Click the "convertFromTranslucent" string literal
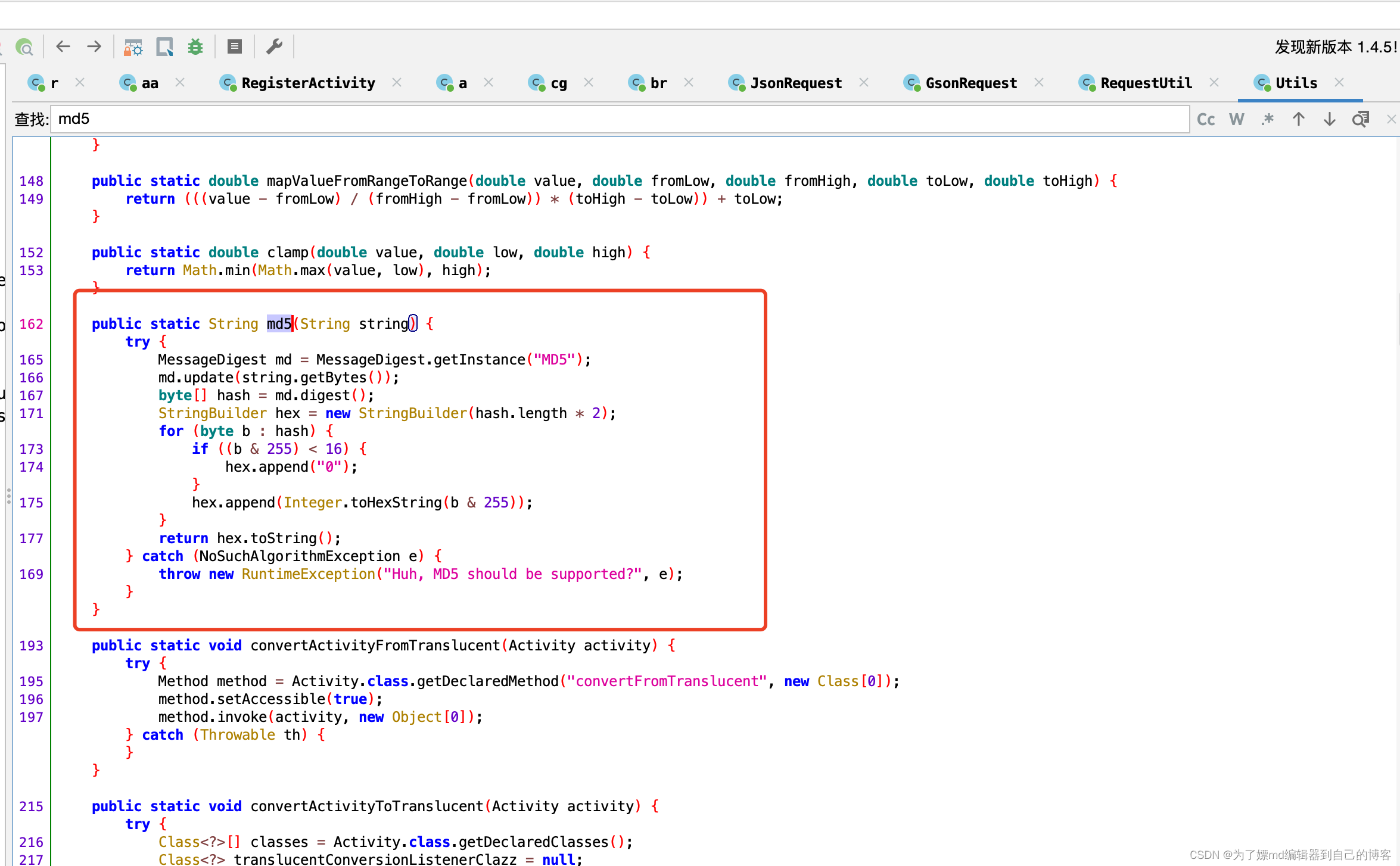Screen dimensions: 1400x866 tap(667, 681)
